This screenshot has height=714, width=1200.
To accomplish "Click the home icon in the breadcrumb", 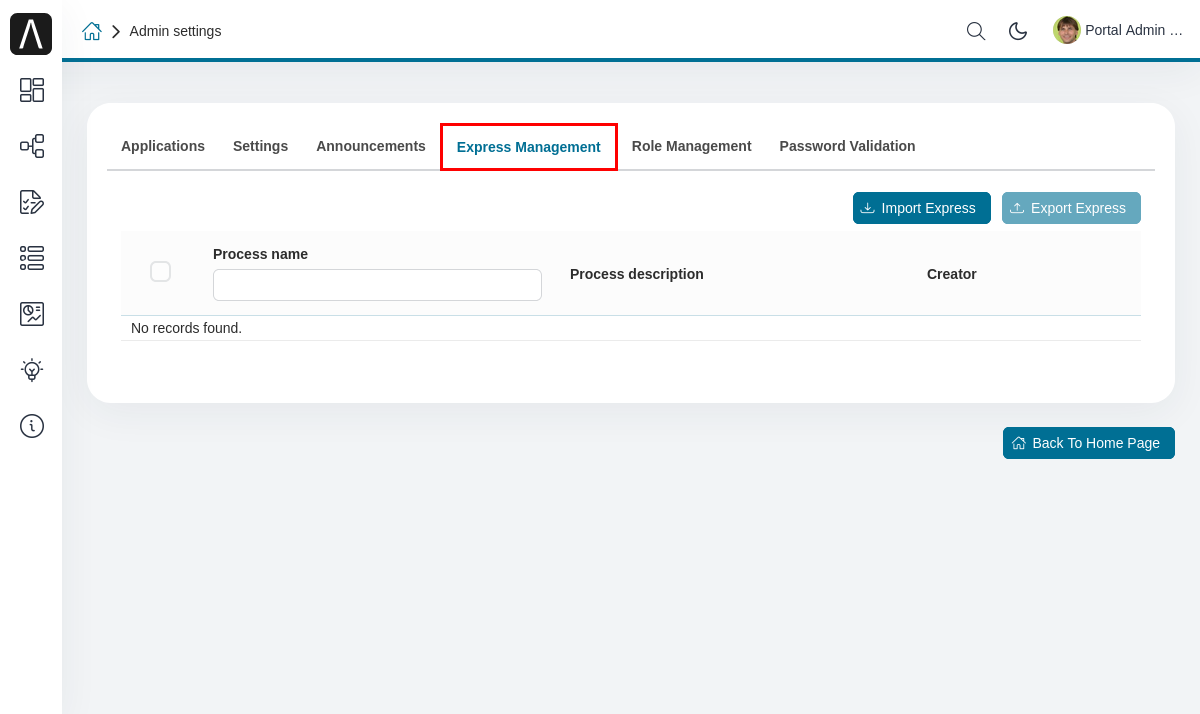I will click(91, 31).
